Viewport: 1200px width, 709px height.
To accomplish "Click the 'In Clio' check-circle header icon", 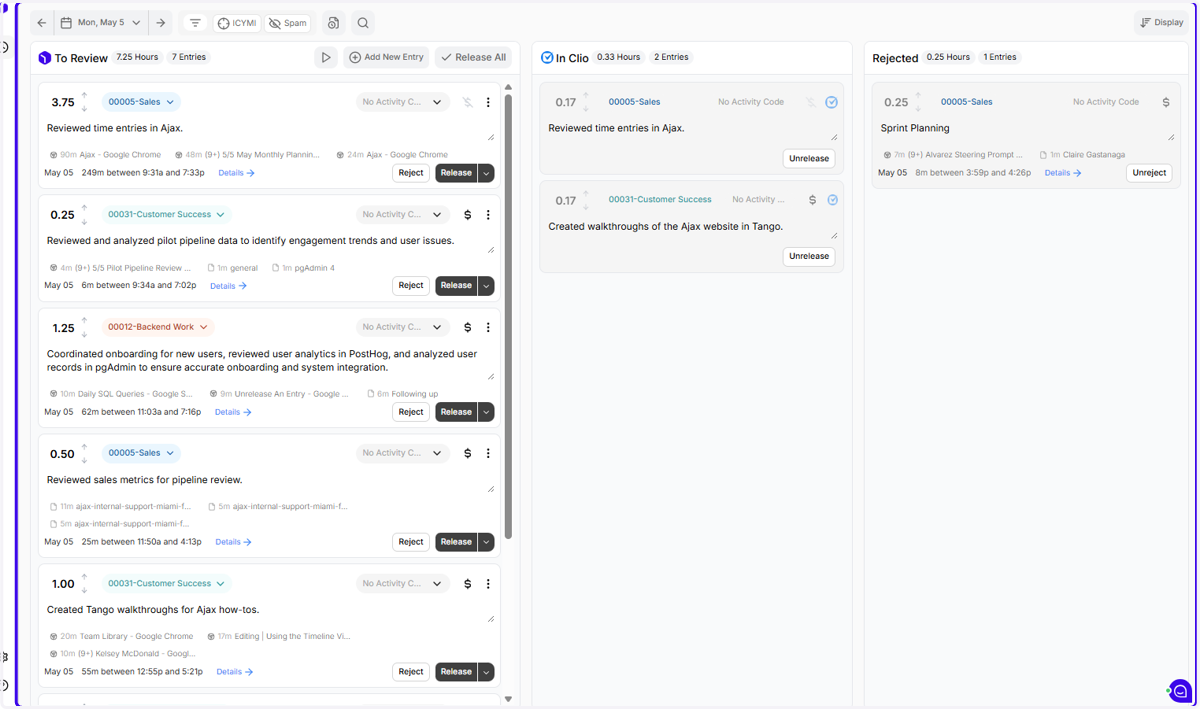I will [x=547, y=58].
